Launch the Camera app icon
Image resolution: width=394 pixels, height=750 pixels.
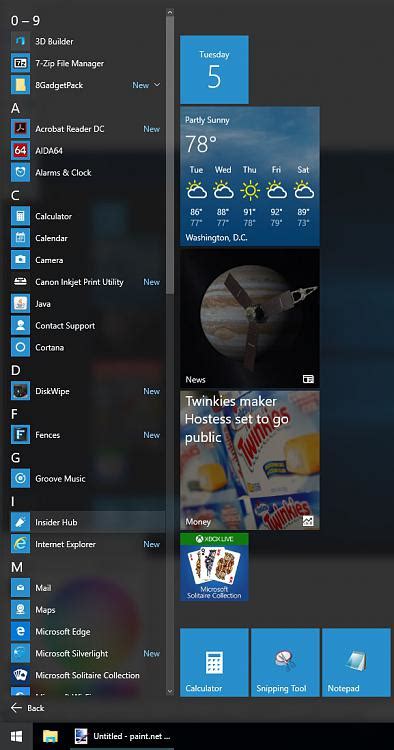20,260
